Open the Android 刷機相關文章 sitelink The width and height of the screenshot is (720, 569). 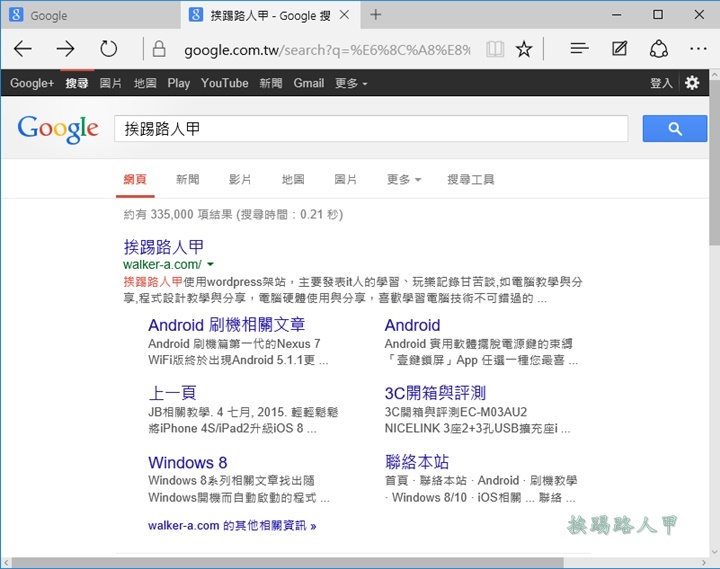(x=226, y=325)
